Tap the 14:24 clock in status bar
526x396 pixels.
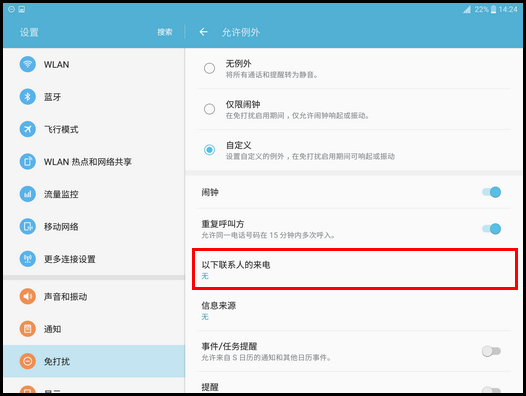(508, 9)
